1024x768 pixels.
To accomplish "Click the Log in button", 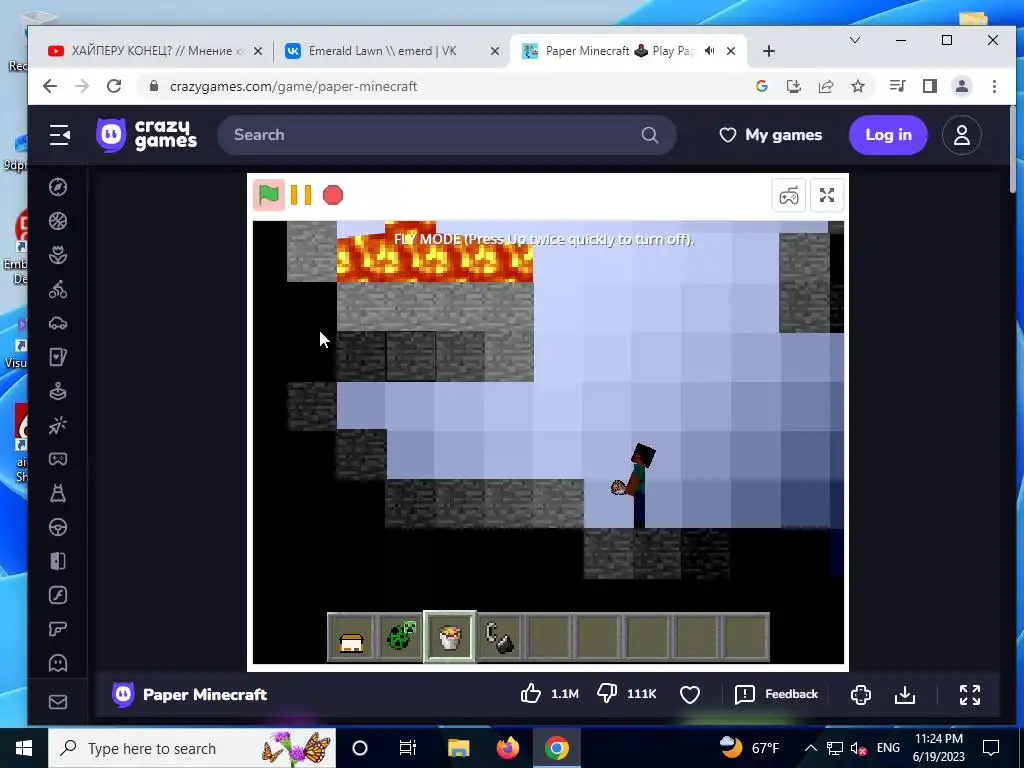I will point(888,135).
